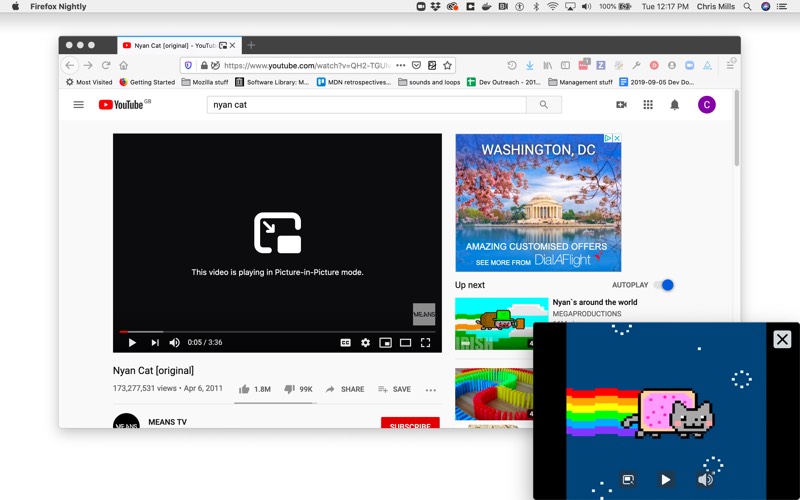The height and width of the screenshot is (500, 800).
Task: Like the Nyan Cat video
Action: click(255, 389)
